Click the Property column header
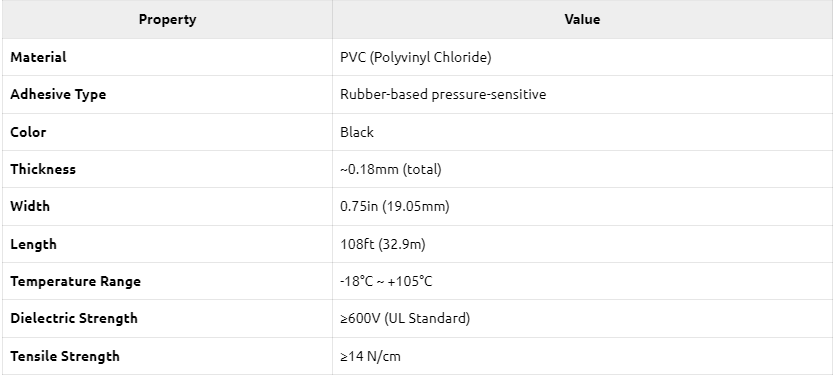 click(167, 20)
